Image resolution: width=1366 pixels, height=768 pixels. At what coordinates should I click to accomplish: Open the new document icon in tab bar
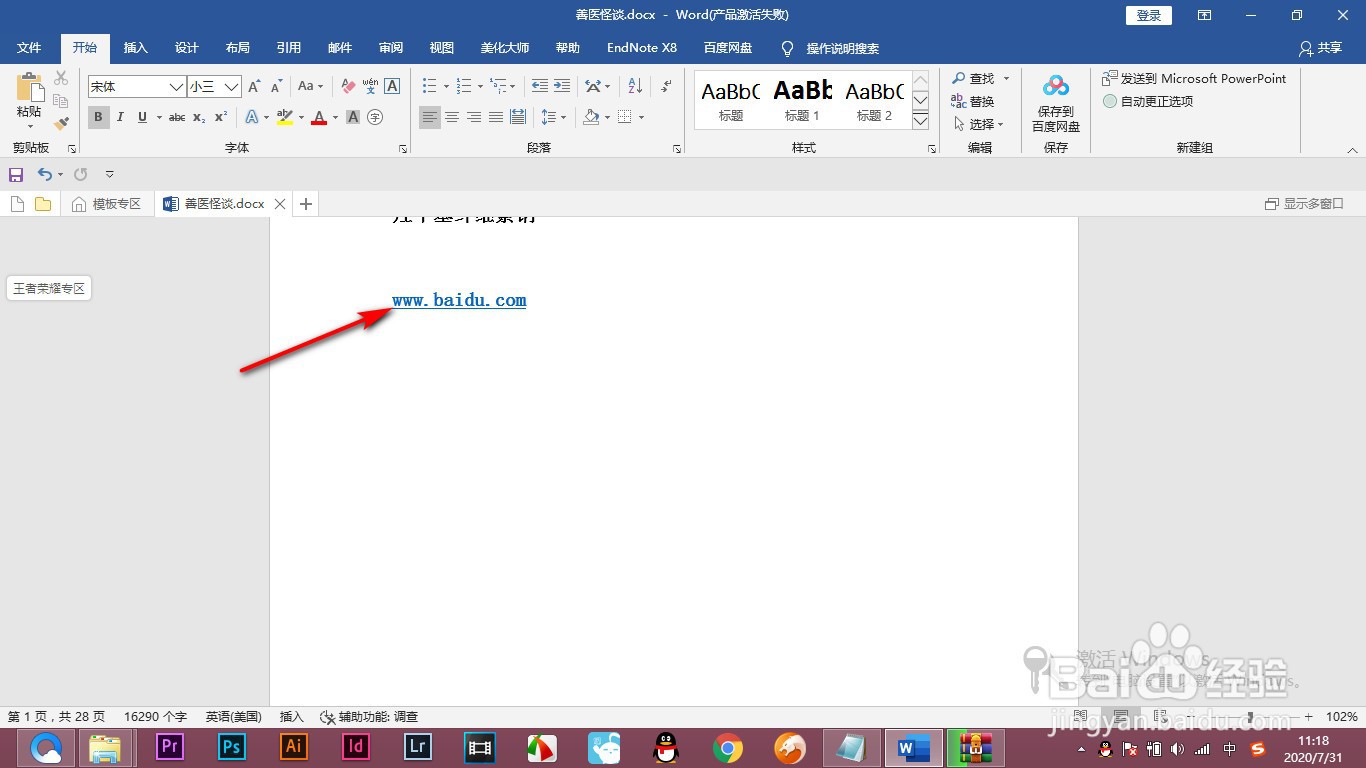(x=17, y=204)
